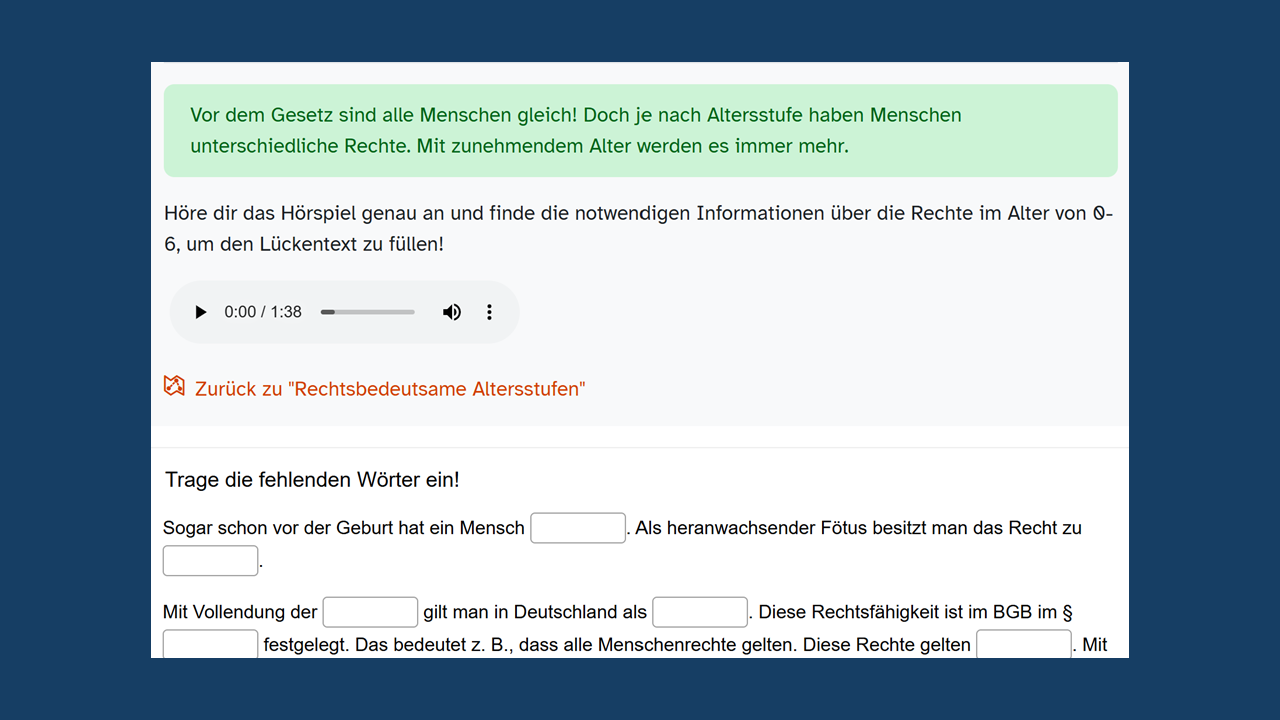This screenshot has height=720, width=1280.
Task: Focus blank after "hat ein Mensch"
Action: (577, 528)
